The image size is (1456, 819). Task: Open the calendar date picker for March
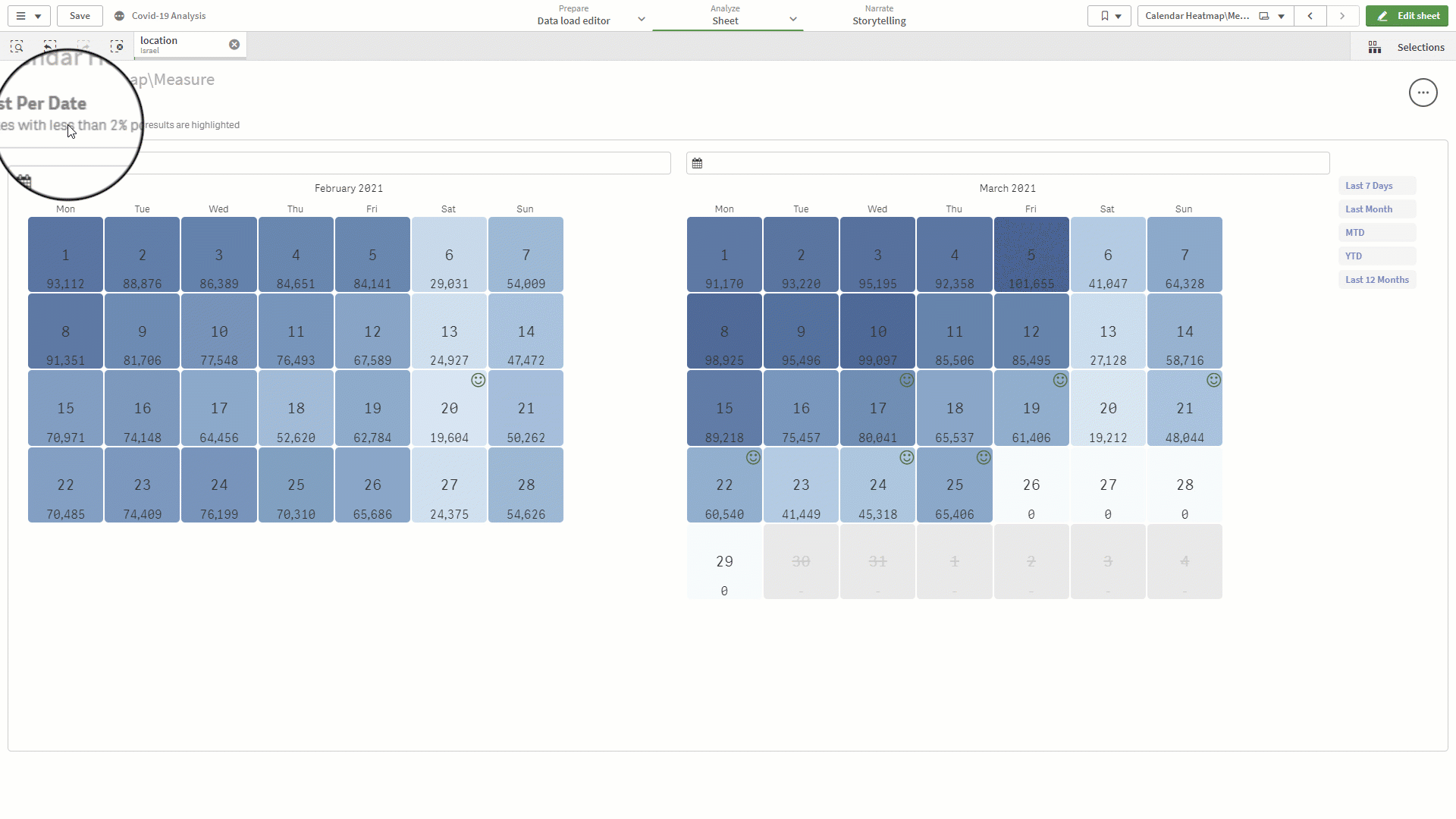tap(698, 162)
